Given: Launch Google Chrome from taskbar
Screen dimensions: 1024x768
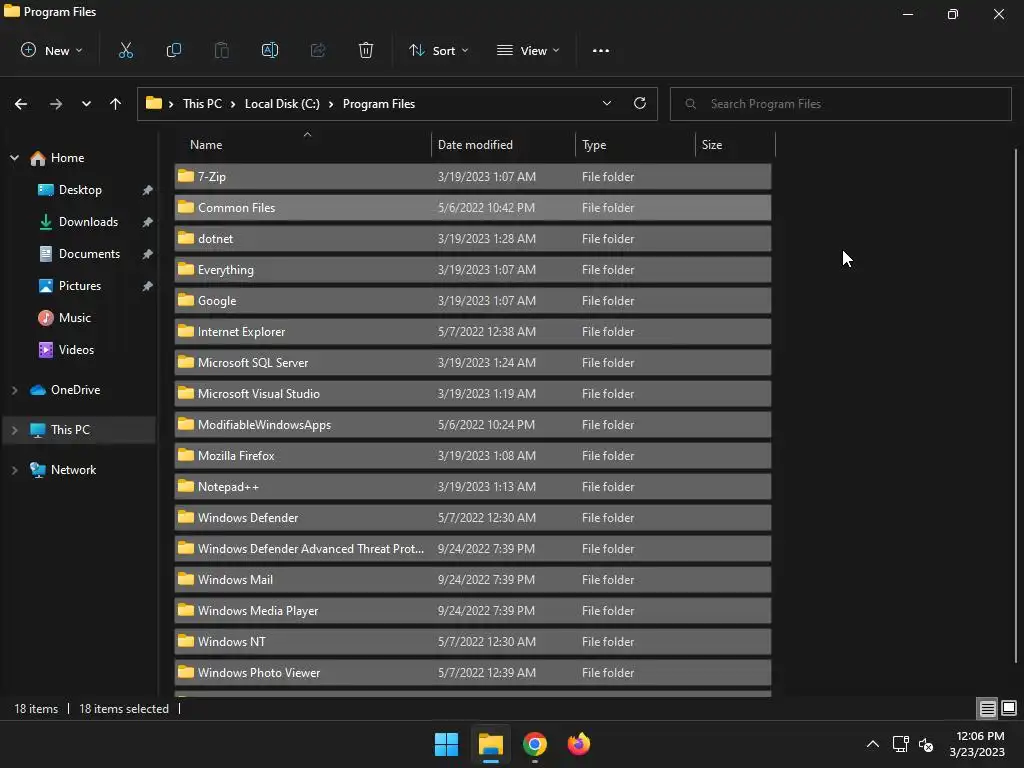Looking at the screenshot, I should click(x=535, y=744).
